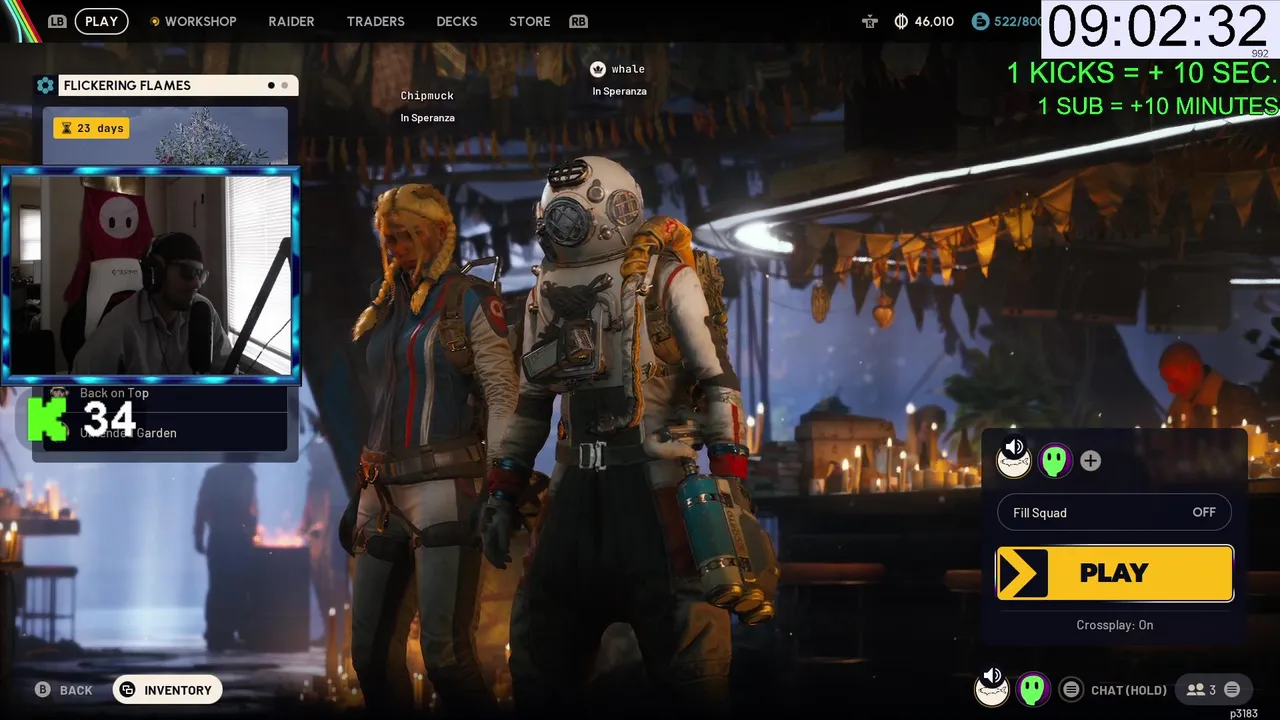Click the crown leader icon beside whale
Image resolution: width=1280 pixels, height=720 pixels.
pyautogui.click(x=598, y=69)
